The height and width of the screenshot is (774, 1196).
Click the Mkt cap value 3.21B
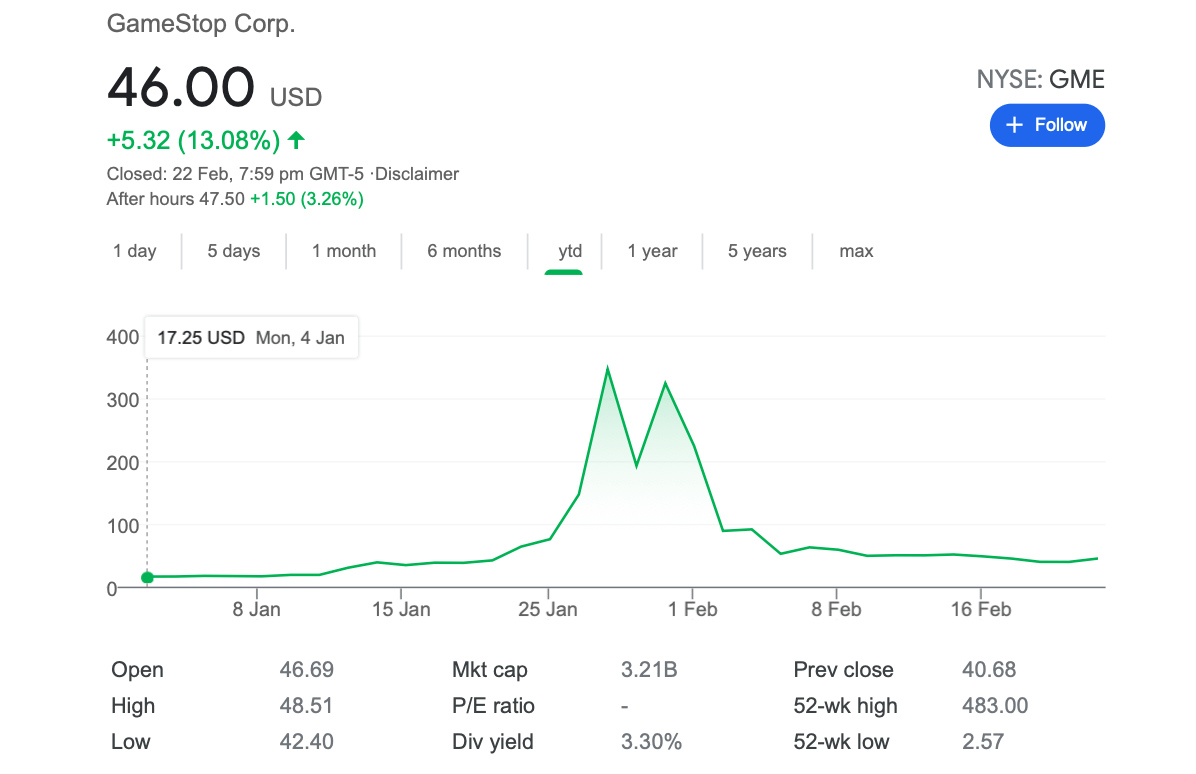pyautogui.click(x=649, y=670)
